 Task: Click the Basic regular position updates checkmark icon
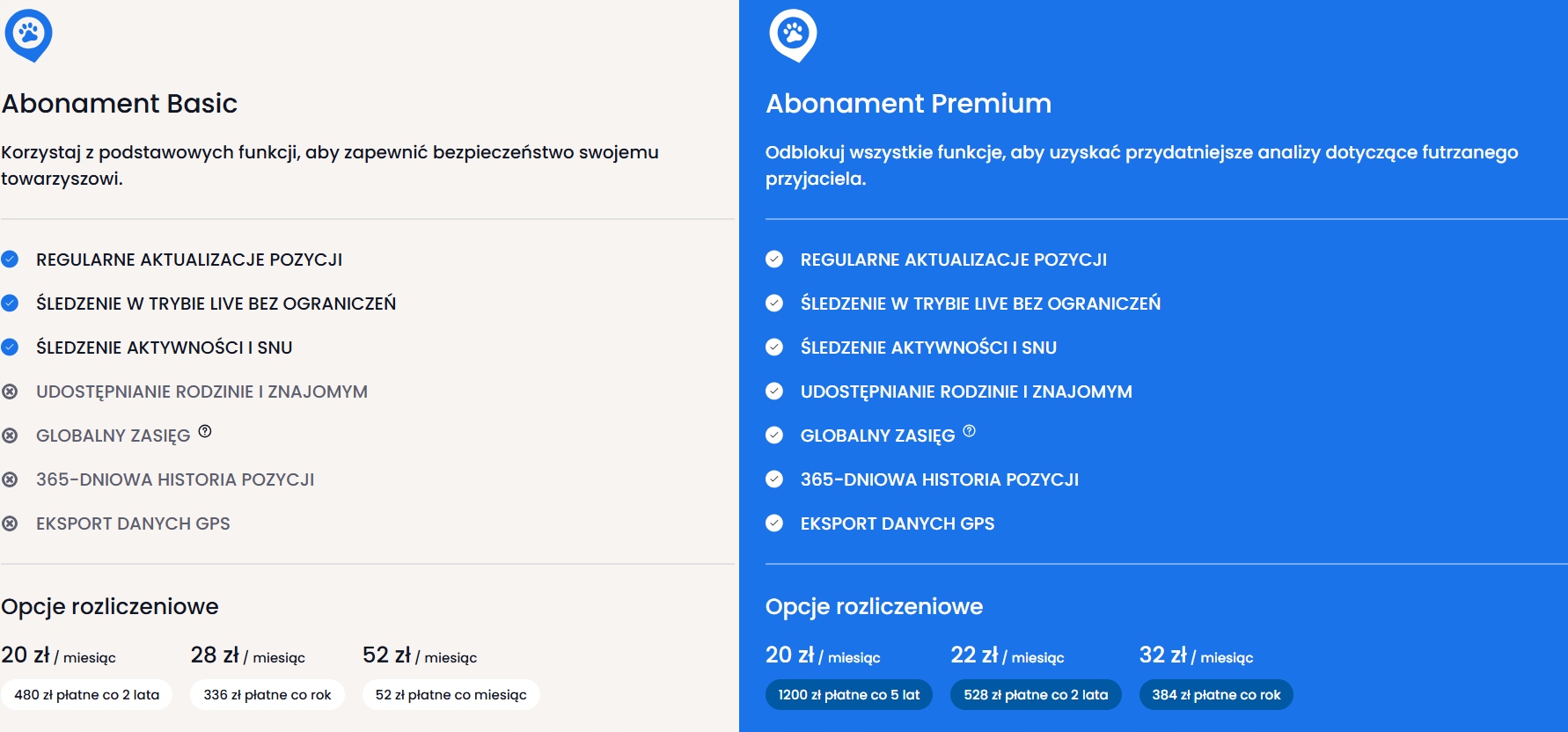10,260
